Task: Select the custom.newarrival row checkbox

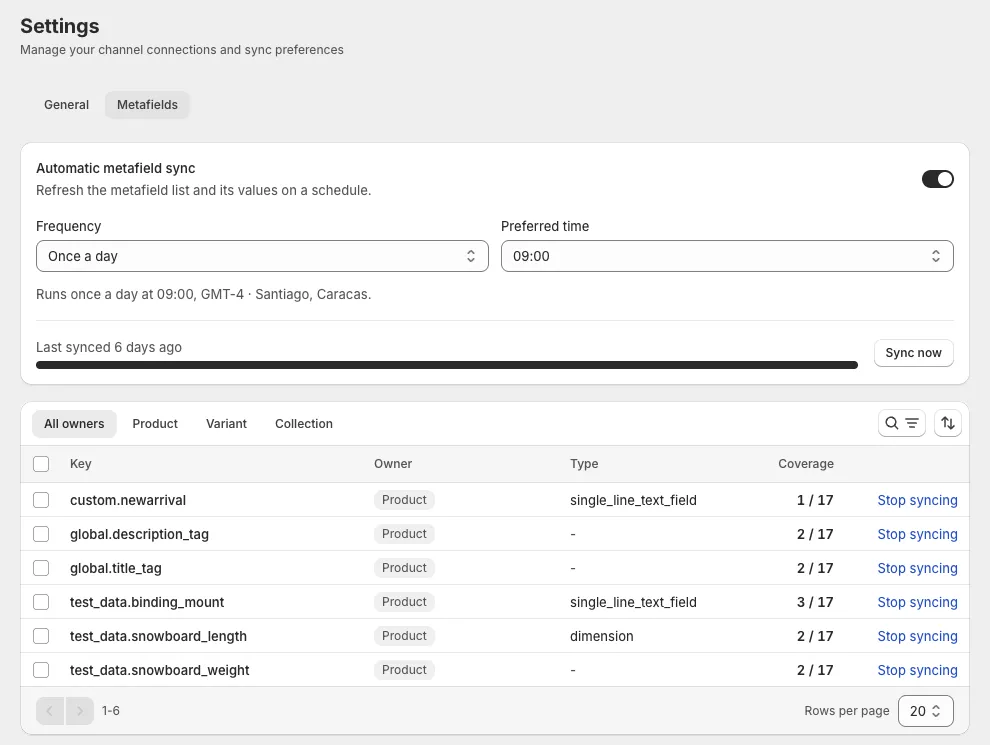Action: coord(41,500)
